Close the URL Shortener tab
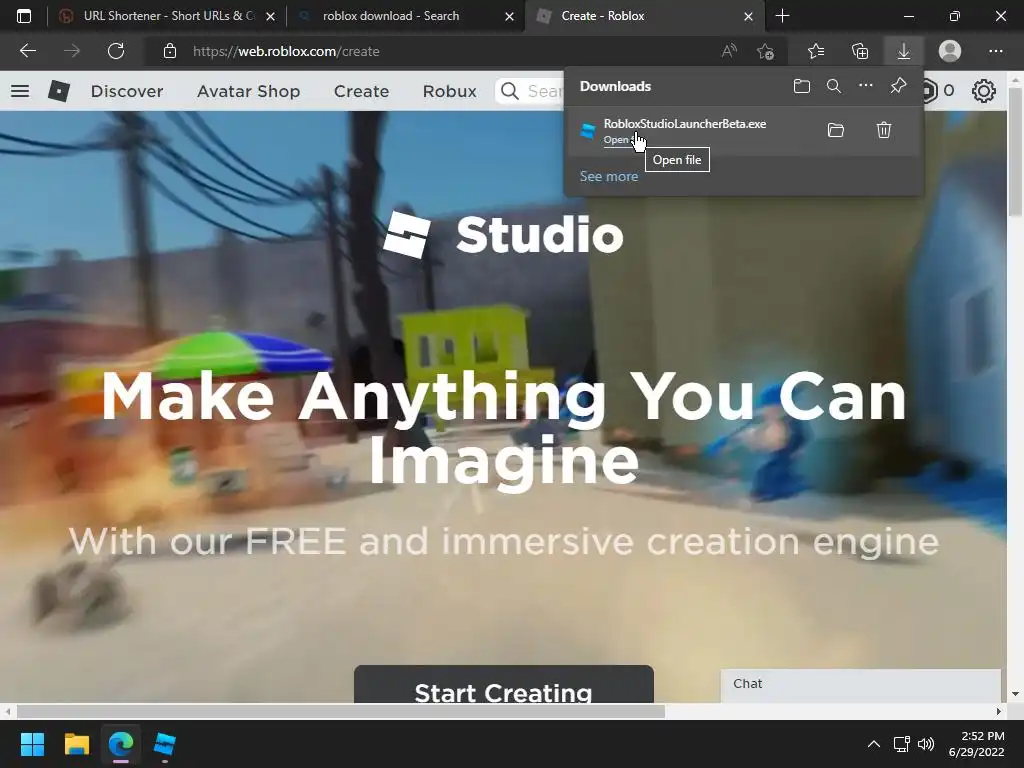This screenshot has width=1024, height=768. point(270,16)
